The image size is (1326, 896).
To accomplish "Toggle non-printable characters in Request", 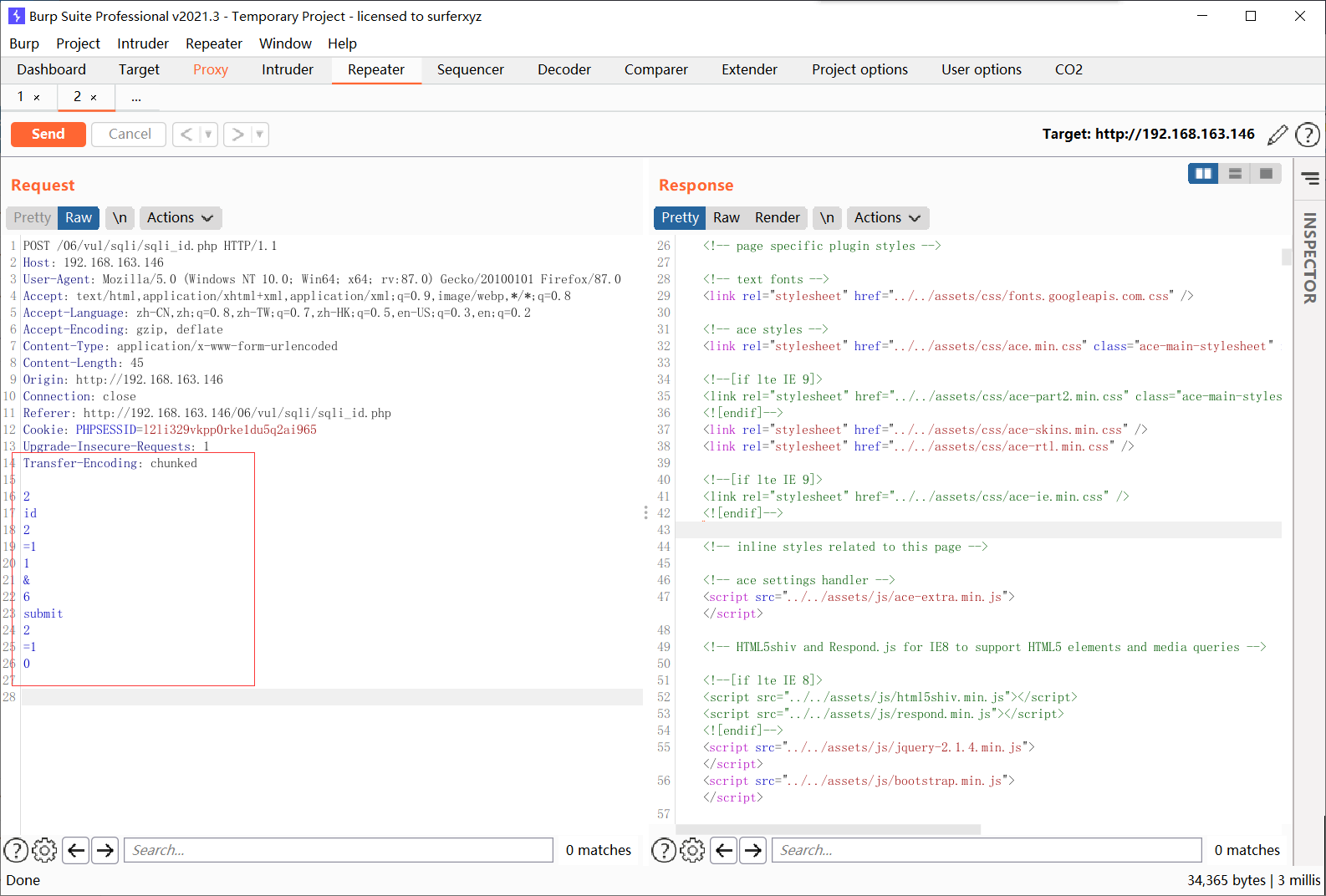I will pos(120,217).
